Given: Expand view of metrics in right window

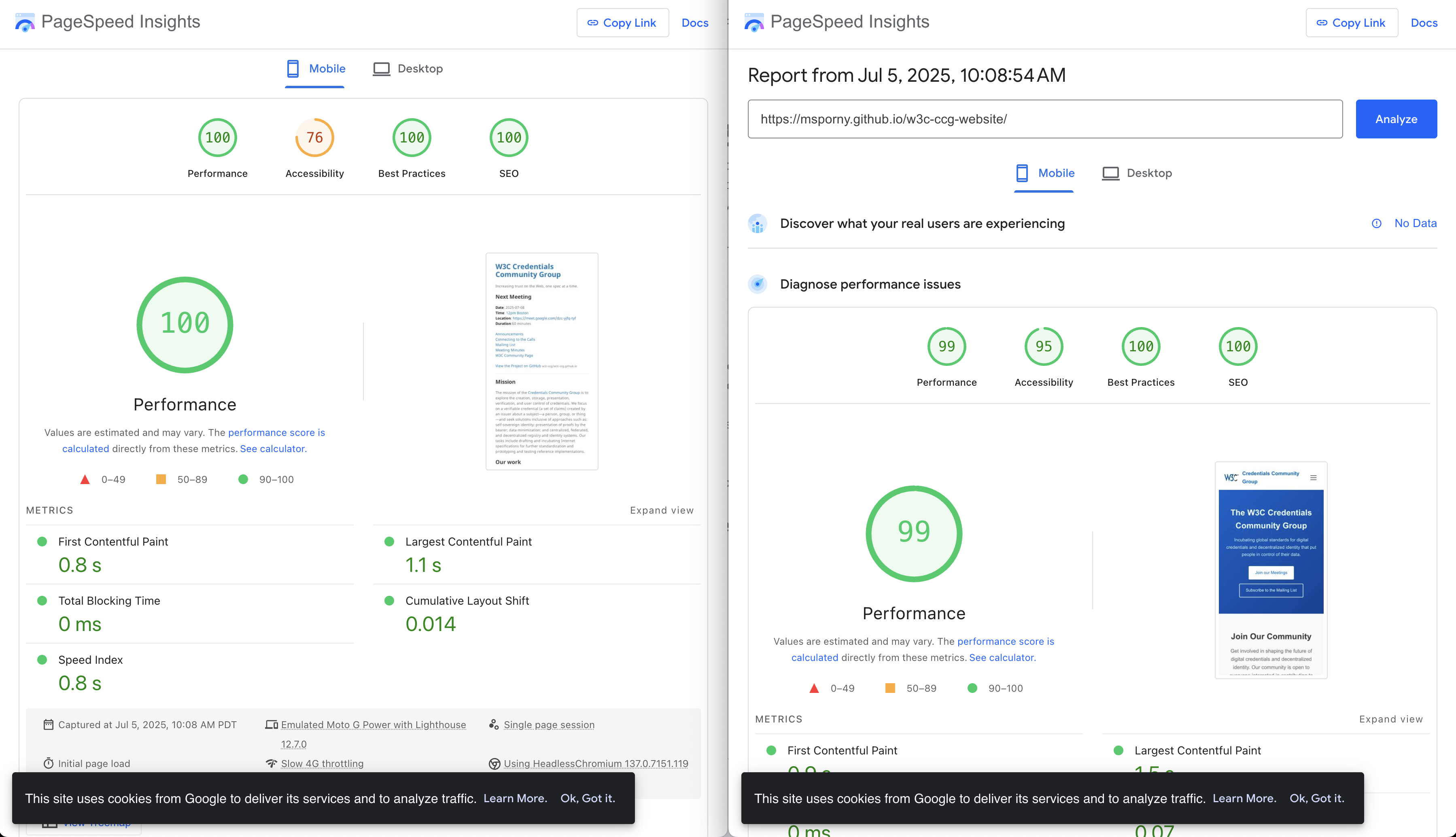Looking at the screenshot, I should (x=1390, y=719).
